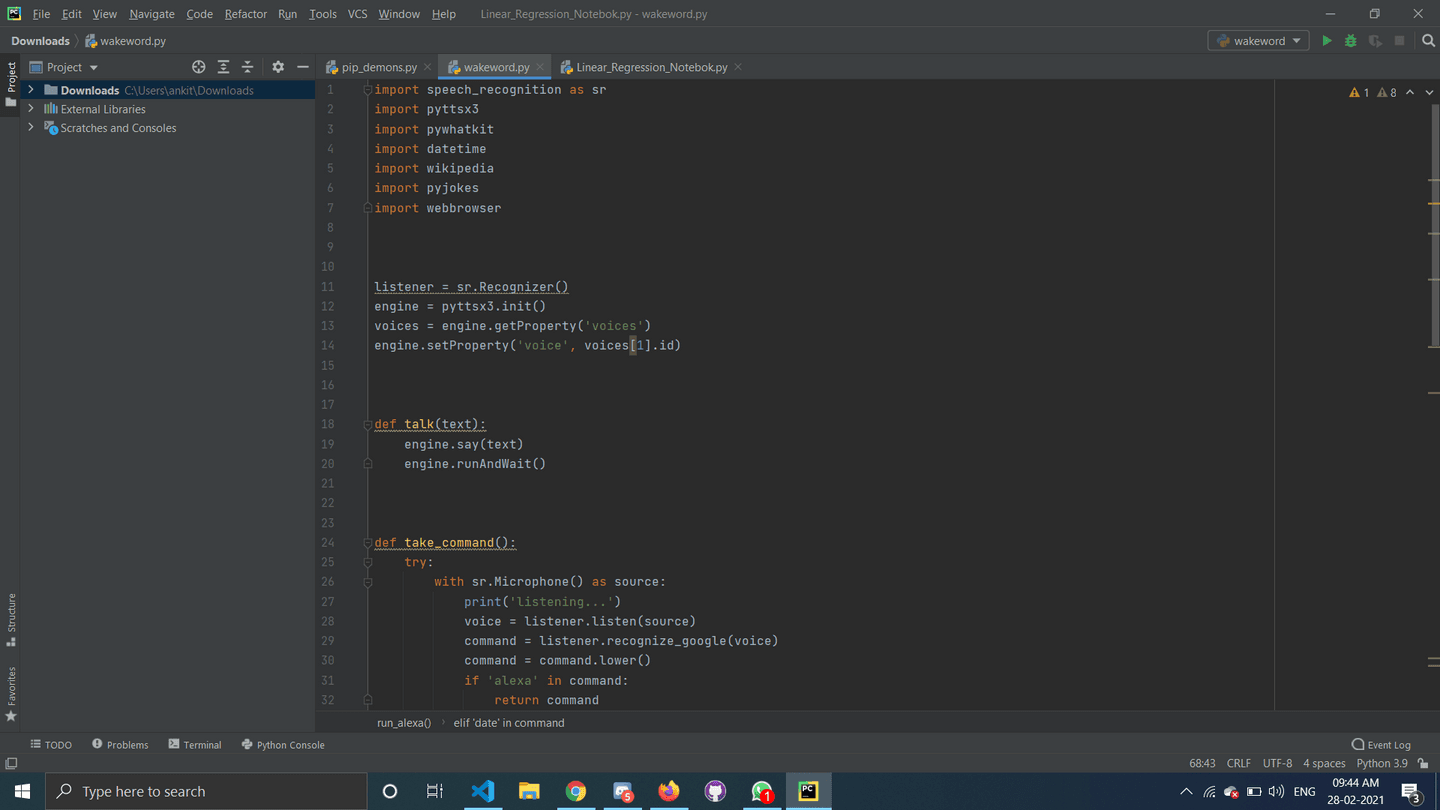Open Firefox from taskbar
Viewport: 1440px width, 810px height.
click(x=669, y=791)
